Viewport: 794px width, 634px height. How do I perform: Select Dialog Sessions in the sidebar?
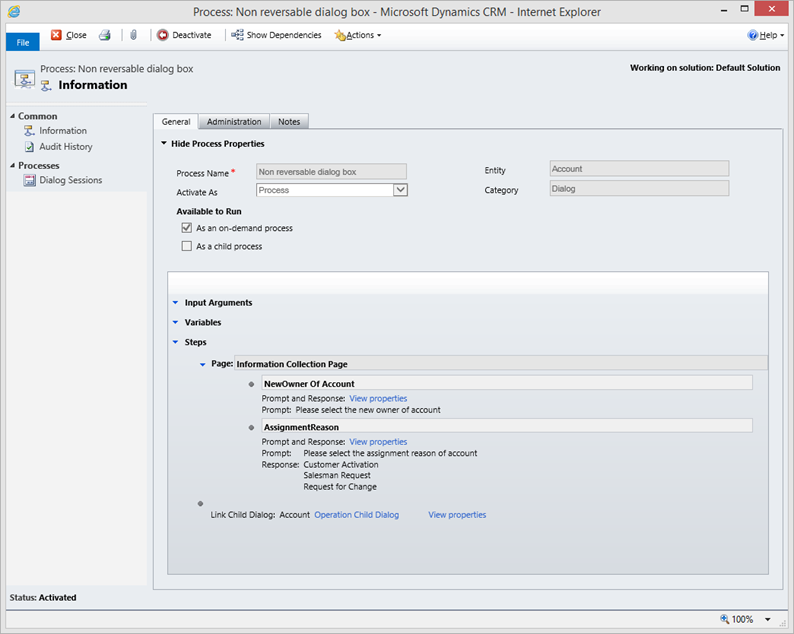pos(71,180)
